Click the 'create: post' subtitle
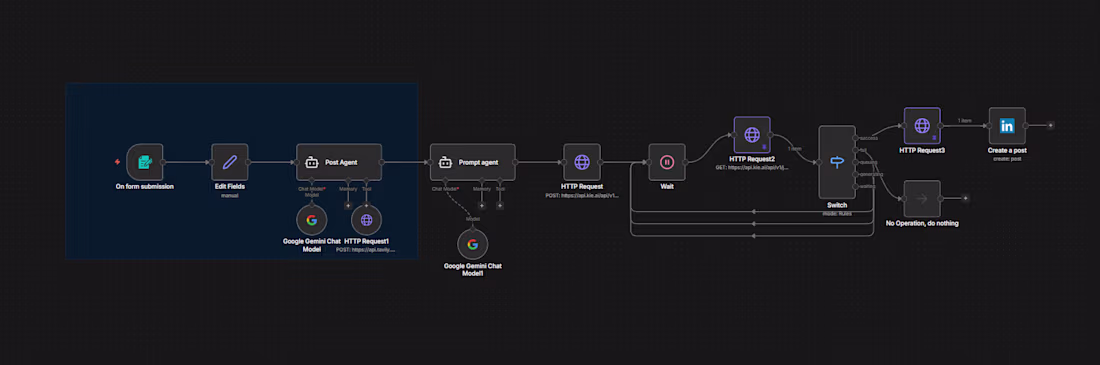 (x=1007, y=159)
